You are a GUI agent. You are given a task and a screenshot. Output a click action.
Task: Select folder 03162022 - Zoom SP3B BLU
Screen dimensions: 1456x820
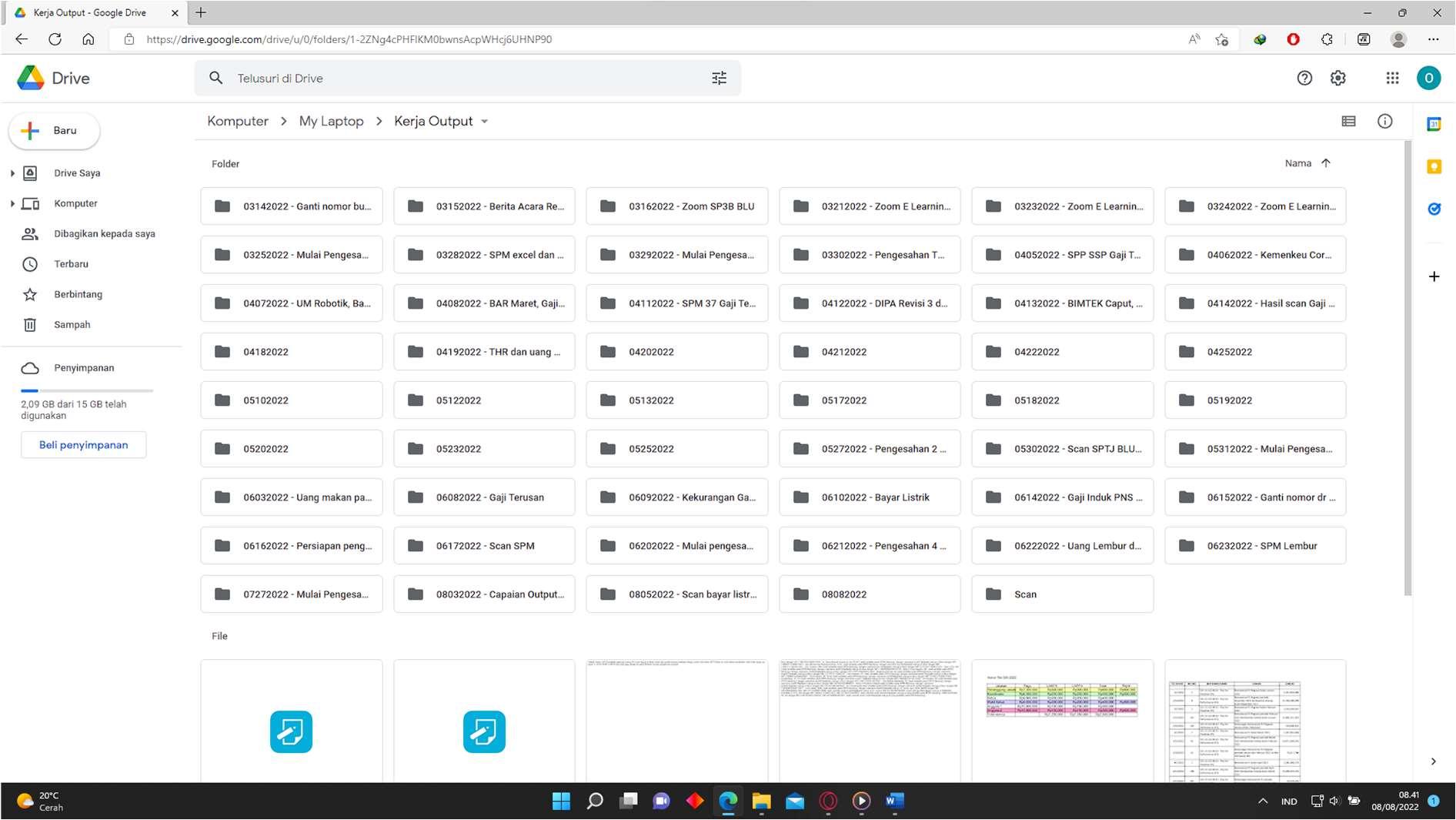676,206
